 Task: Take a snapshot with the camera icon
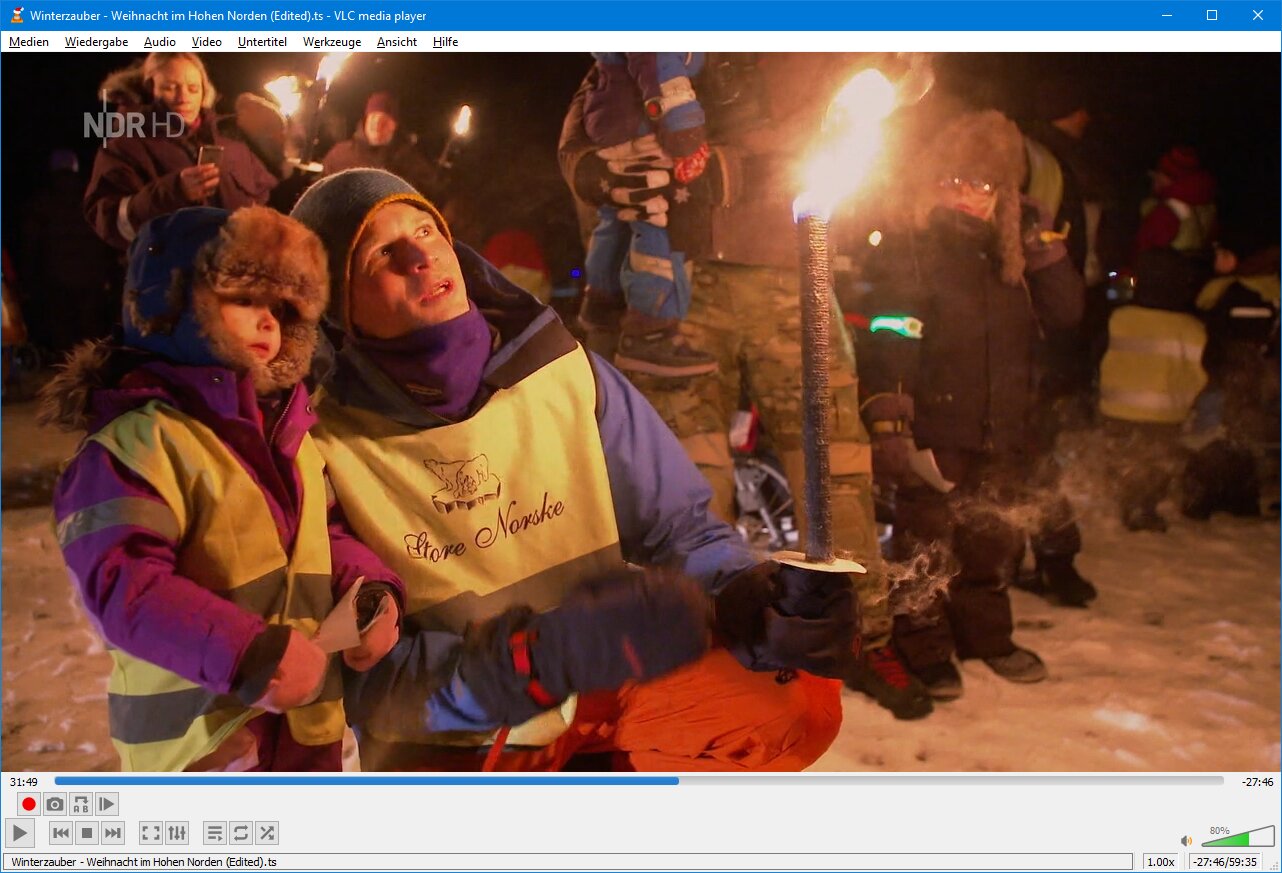pyautogui.click(x=55, y=804)
